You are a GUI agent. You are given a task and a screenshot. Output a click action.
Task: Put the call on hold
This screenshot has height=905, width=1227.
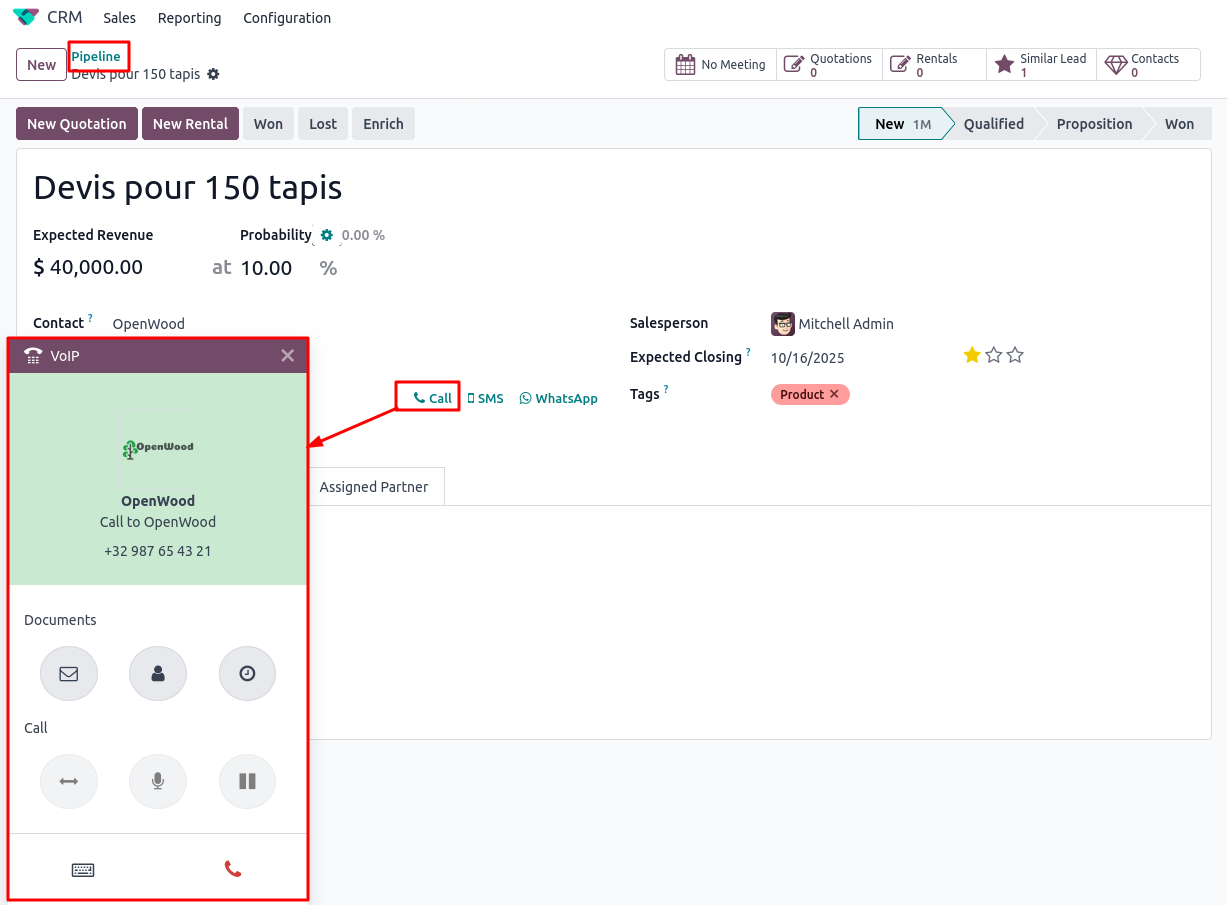point(247,781)
